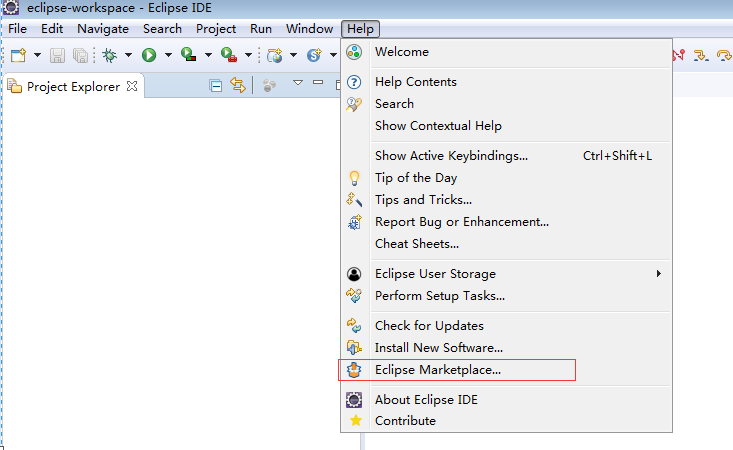Close the Project Explorer tab with X
733x450 pixels.
pyautogui.click(x=132, y=86)
